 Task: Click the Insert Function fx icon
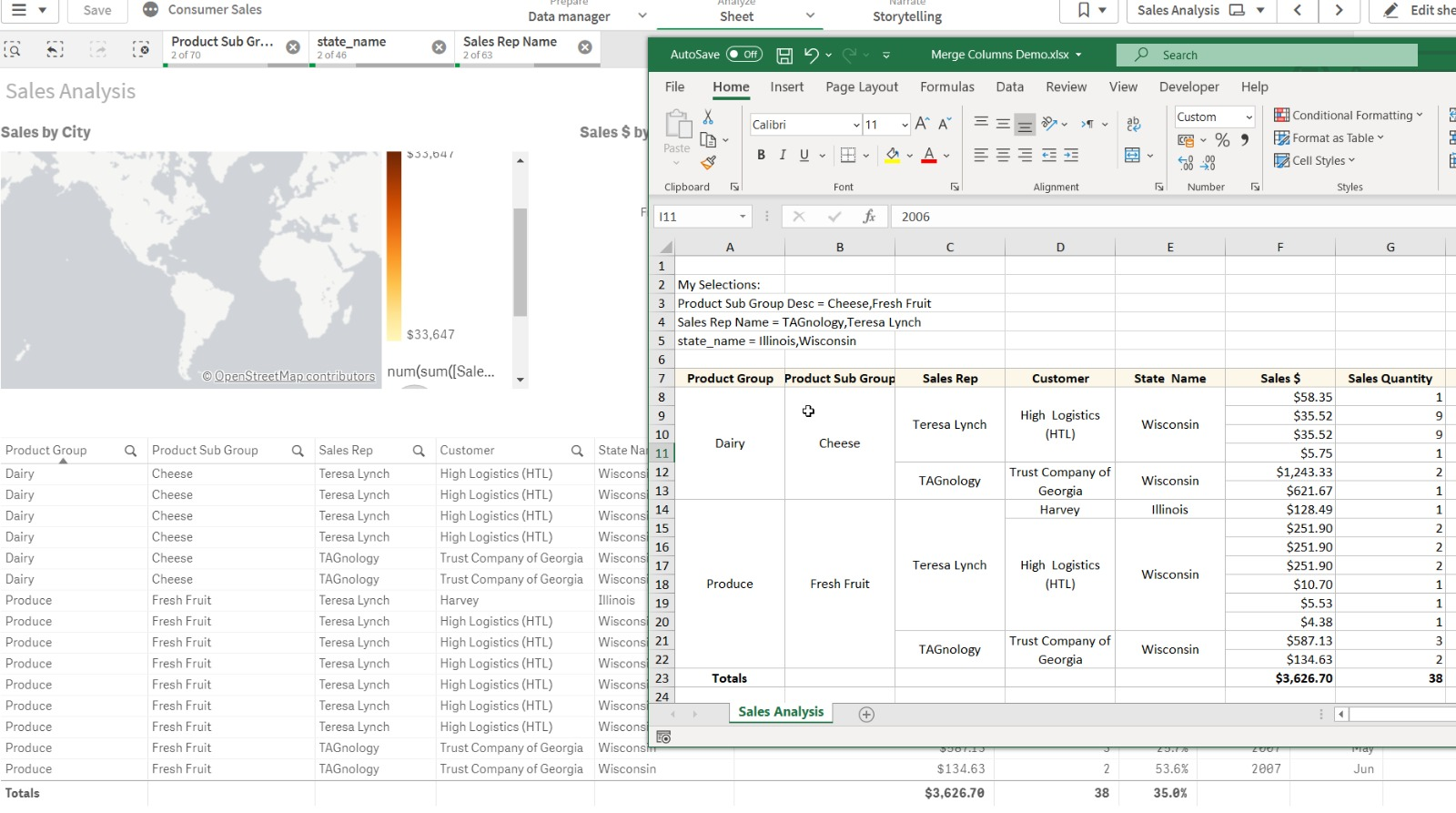[x=869, y=217]
